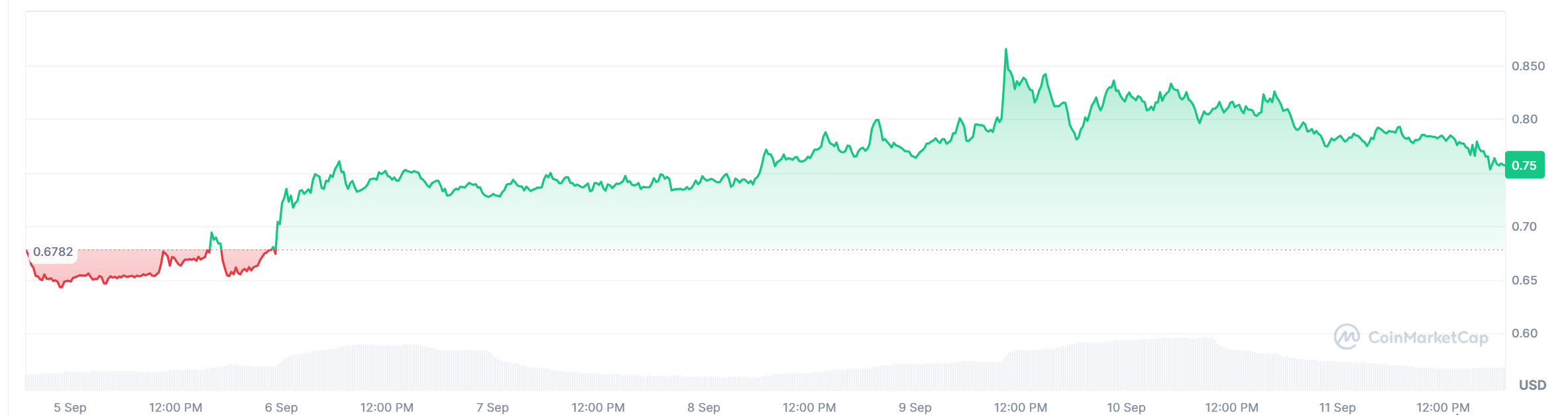The width and height of the screenshot is (1568, 415).
Task: Click the red shaded area below opening price
Action: [119, 263]
